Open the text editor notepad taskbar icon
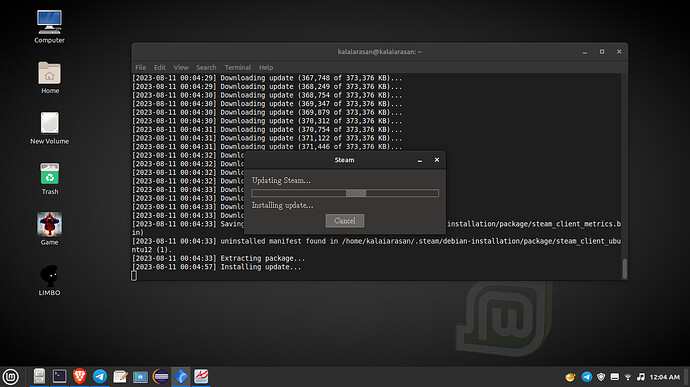The height and width of the screenshot is (387, 690). click(x=120, y=376)
